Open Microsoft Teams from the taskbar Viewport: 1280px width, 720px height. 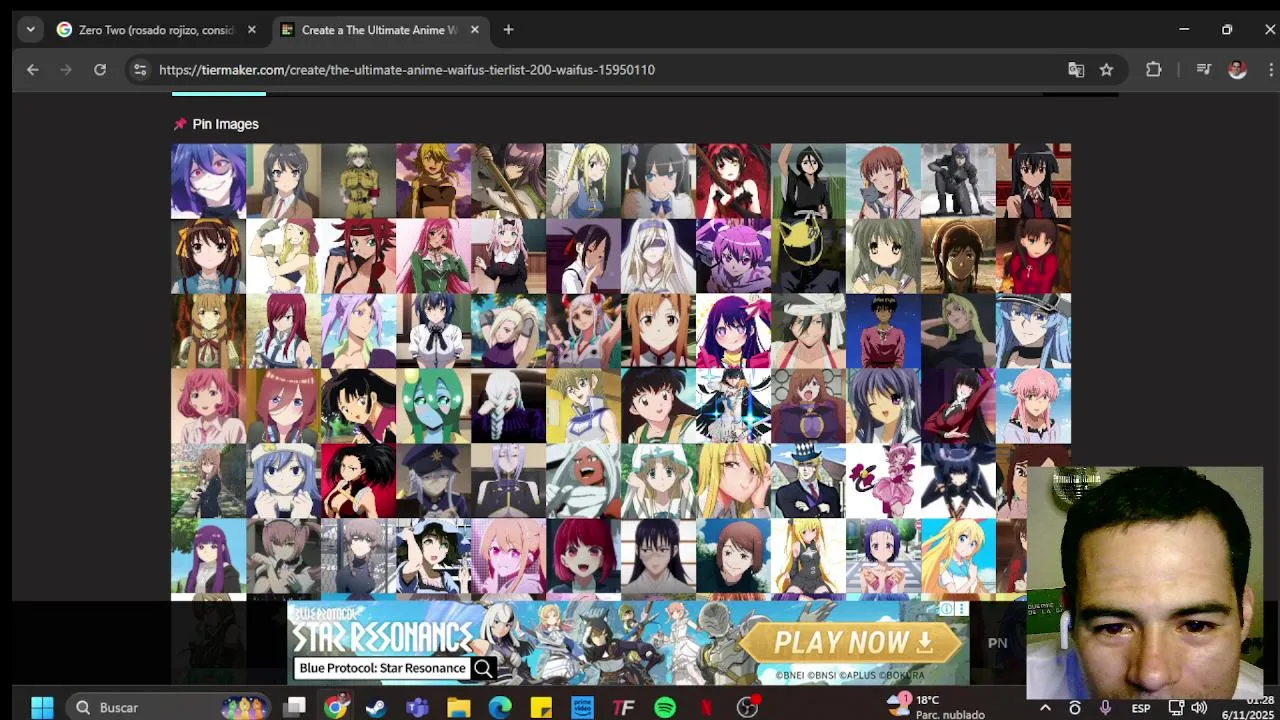(417, 708)
